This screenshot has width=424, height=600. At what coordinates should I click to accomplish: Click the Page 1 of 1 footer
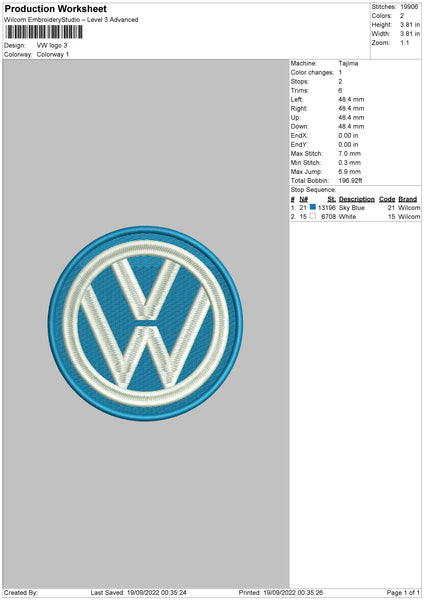[403, 593]
